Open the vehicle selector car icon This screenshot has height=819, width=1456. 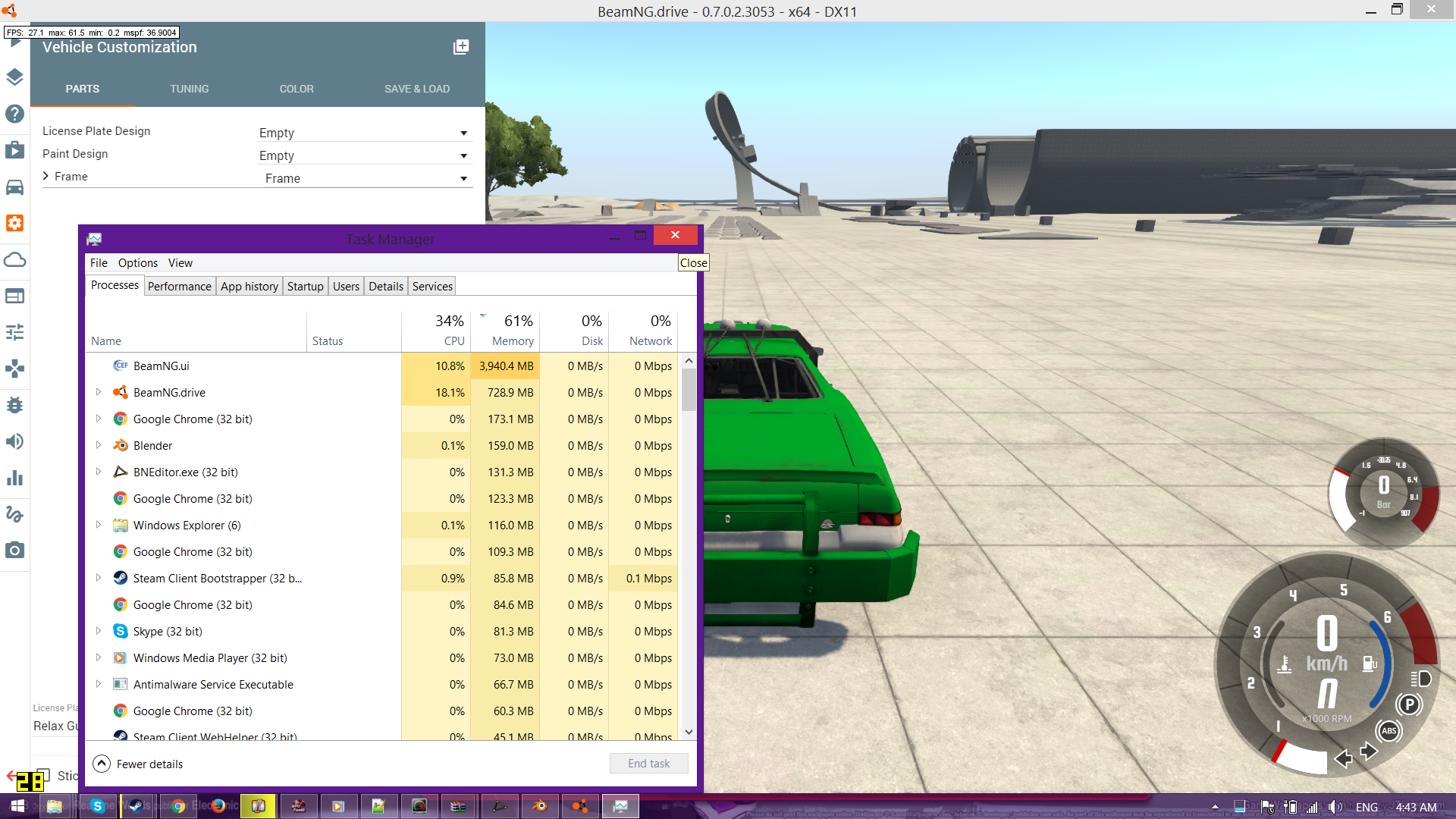[14, 187]
